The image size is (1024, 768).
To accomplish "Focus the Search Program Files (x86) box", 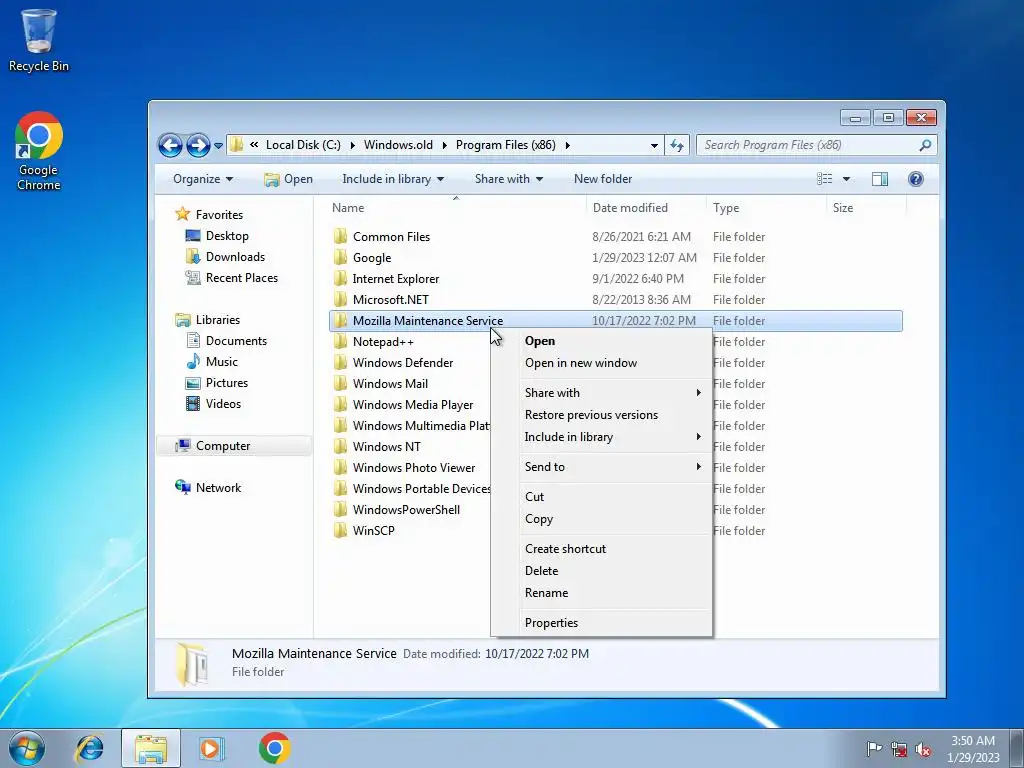I will (816, 145).
